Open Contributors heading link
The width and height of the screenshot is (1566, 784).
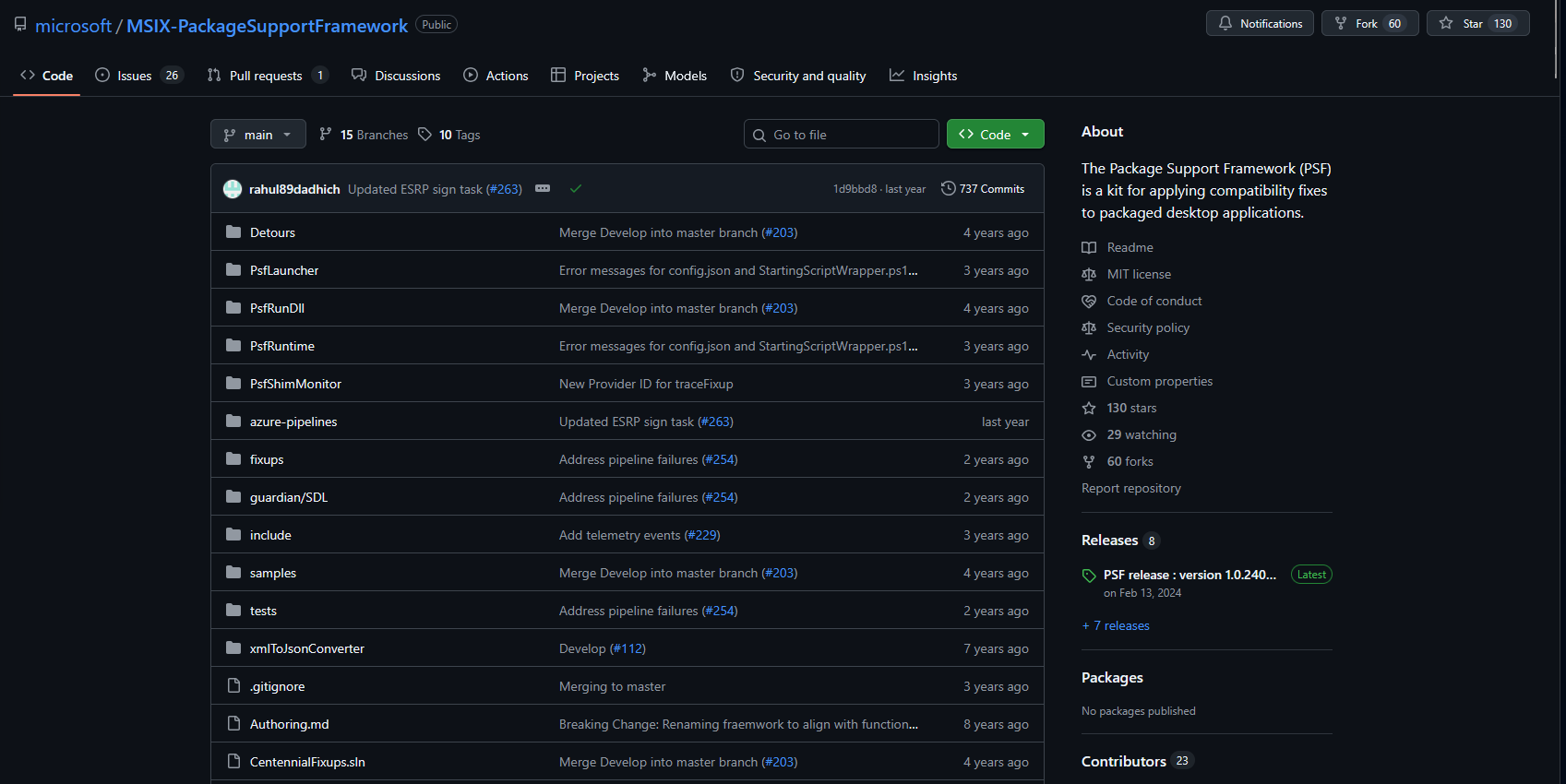(1124, 761)
